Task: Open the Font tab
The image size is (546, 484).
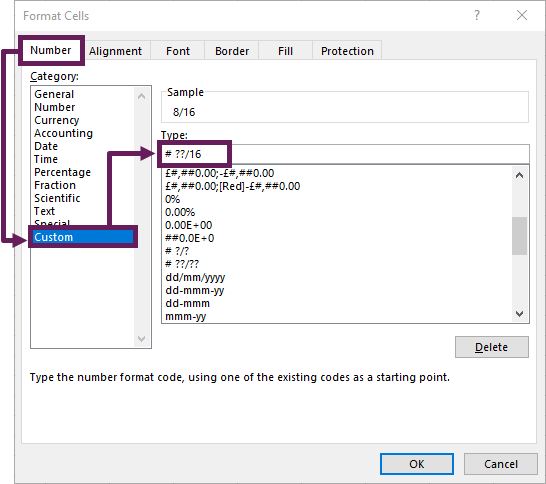Action: [x=178, y=51]
